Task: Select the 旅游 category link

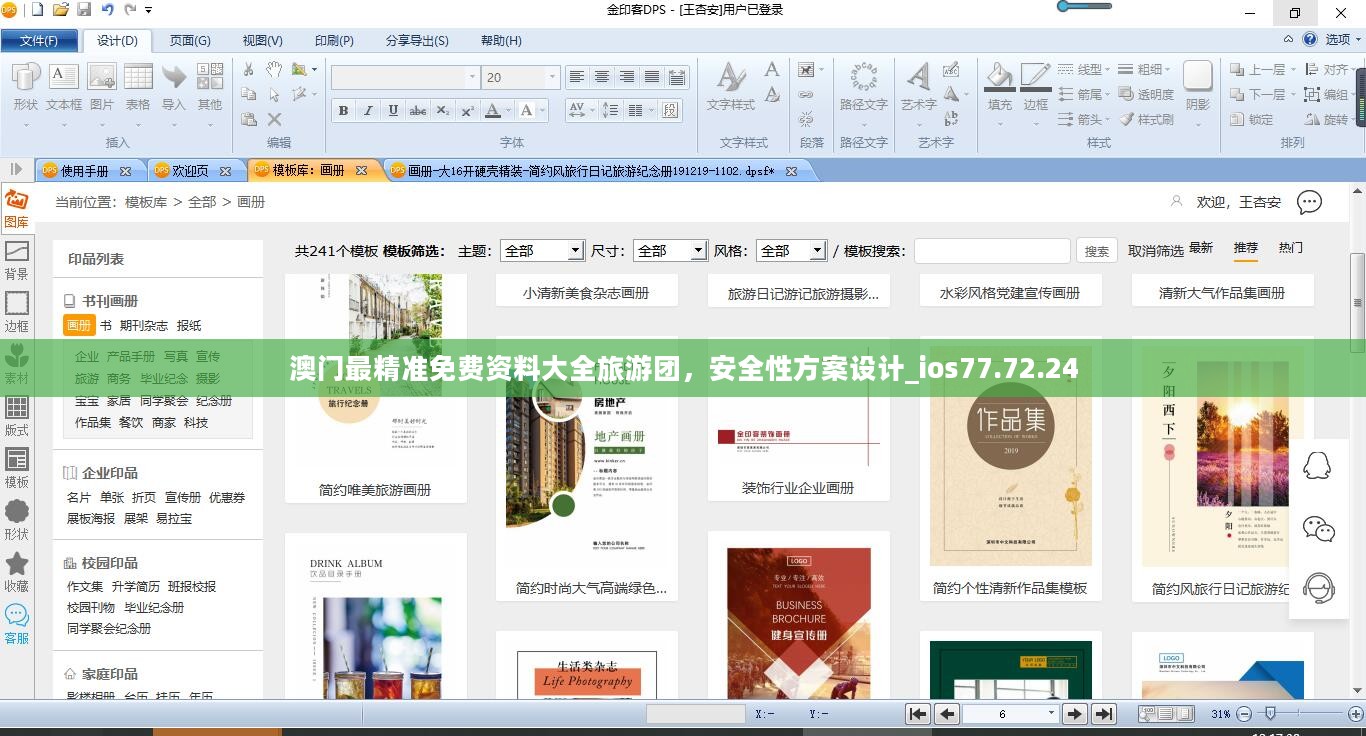Action: click(87, 379)
